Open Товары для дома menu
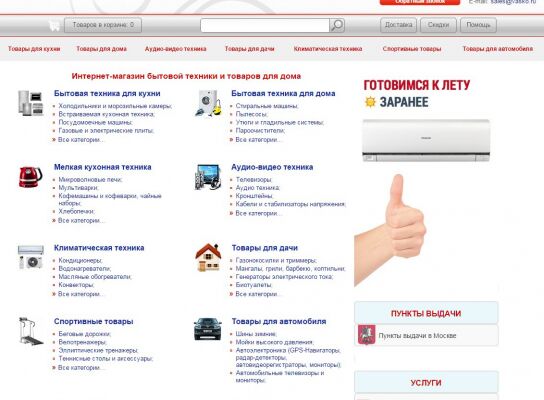The height and width of the screenshot is (400, 544). tap(101, 49)
